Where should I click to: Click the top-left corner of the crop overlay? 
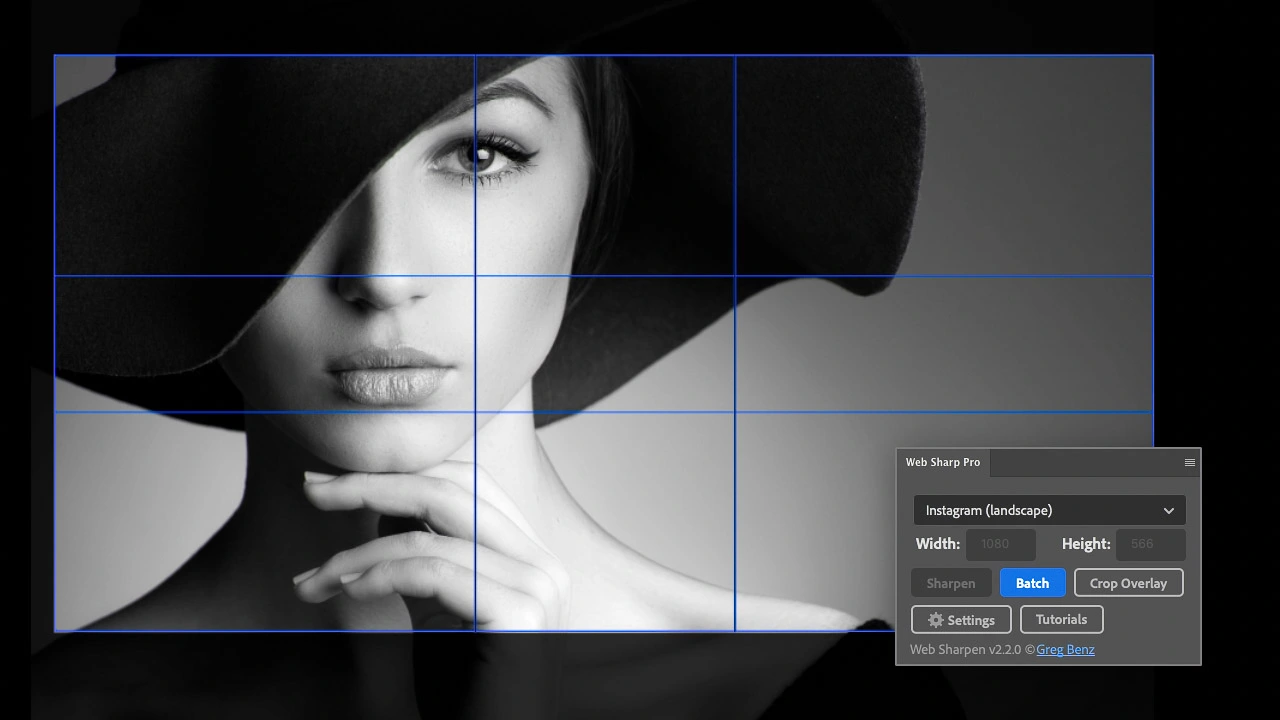[x=55, y=56]
